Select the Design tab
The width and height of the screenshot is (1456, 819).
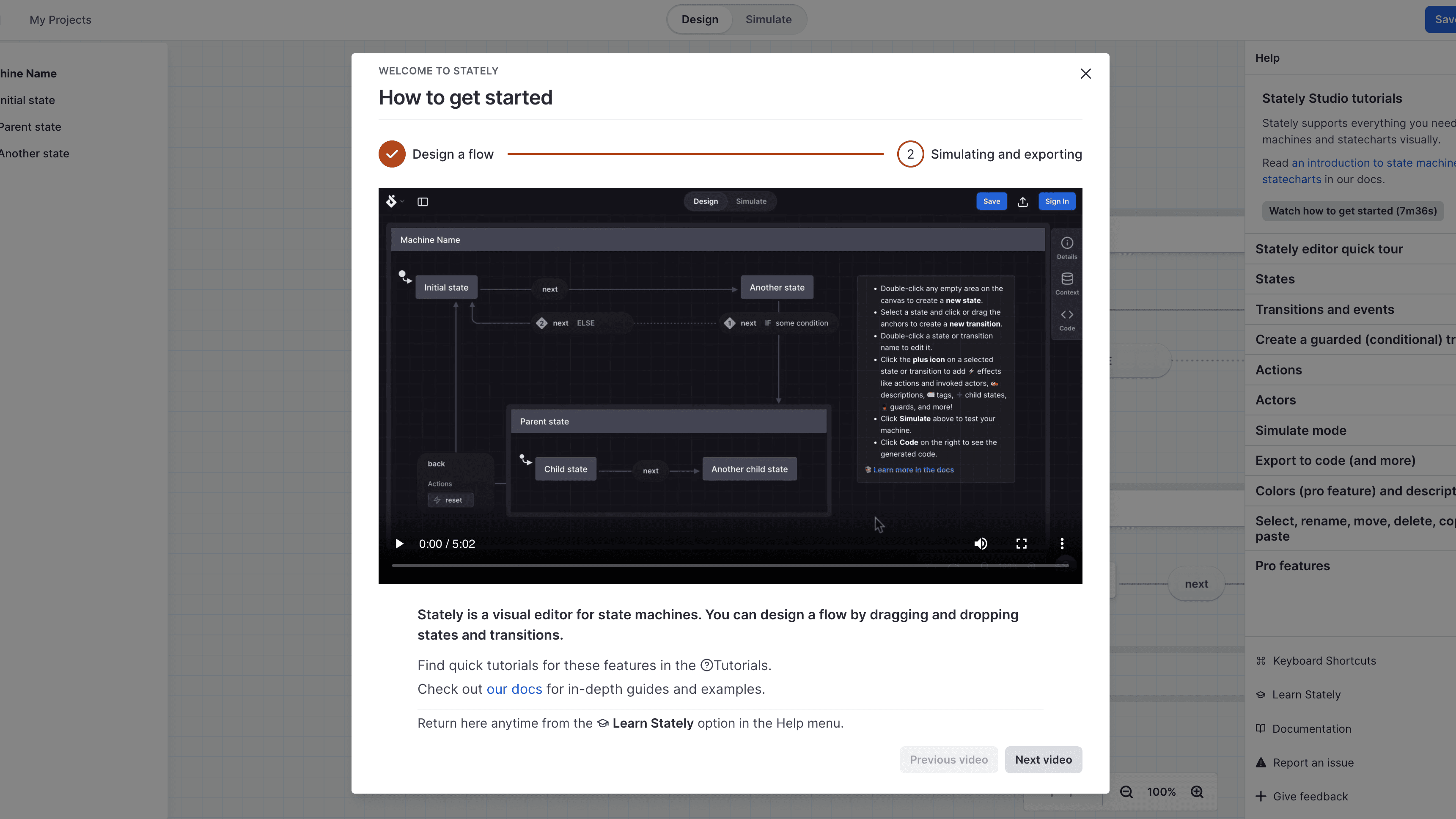coord(700,19)
